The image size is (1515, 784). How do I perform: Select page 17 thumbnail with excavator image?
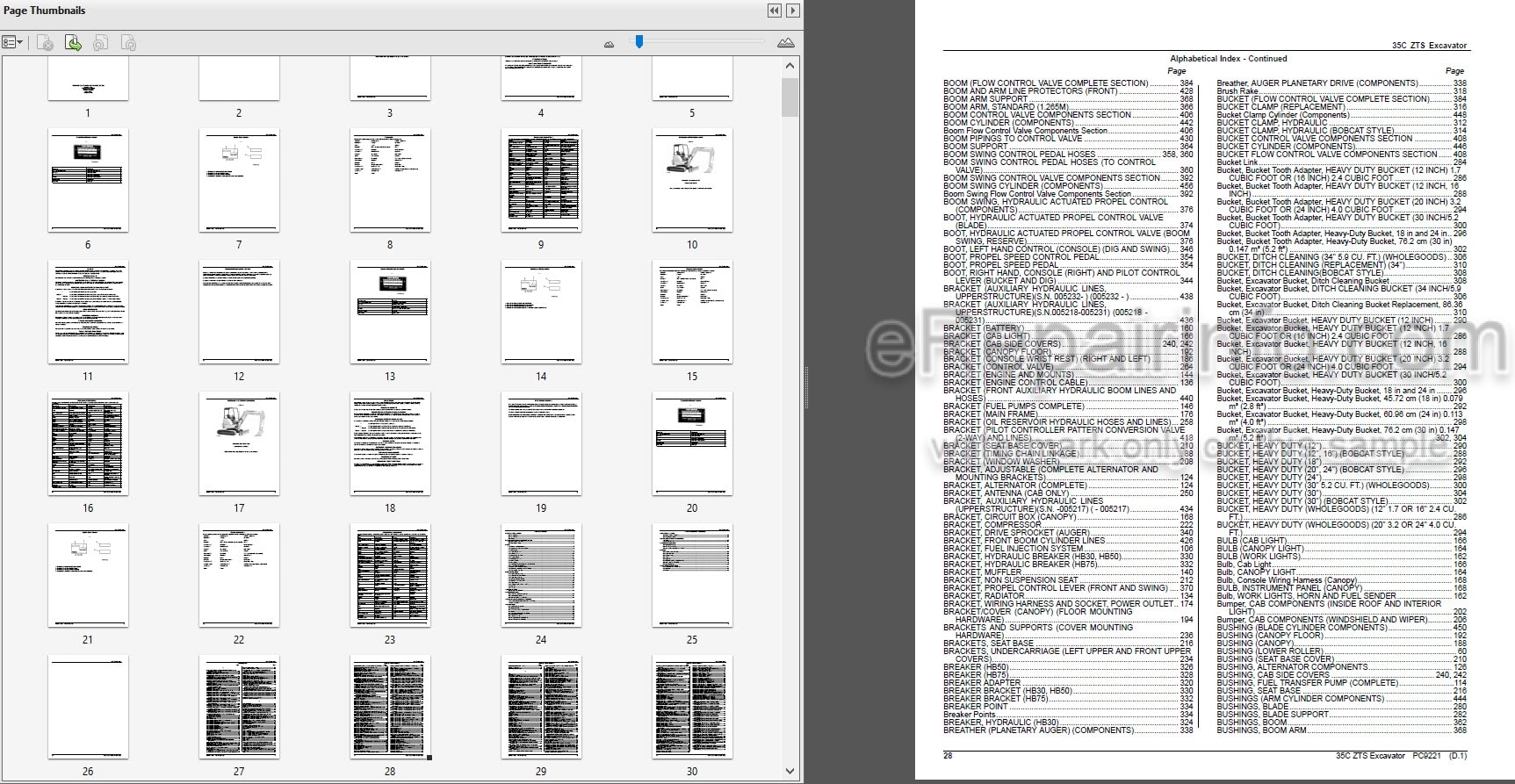tap(239, 443)
